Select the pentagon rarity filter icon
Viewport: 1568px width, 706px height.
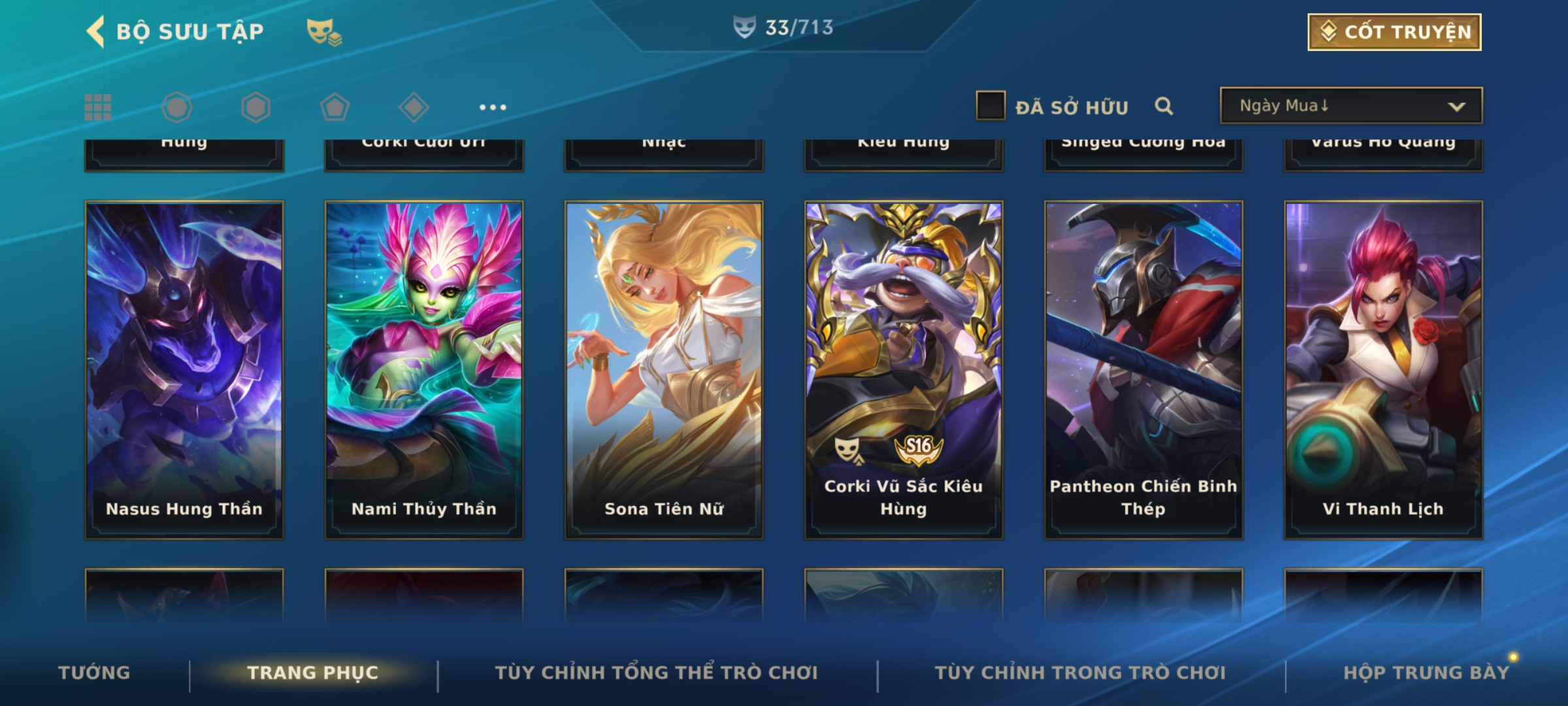[x=335, y=107]
